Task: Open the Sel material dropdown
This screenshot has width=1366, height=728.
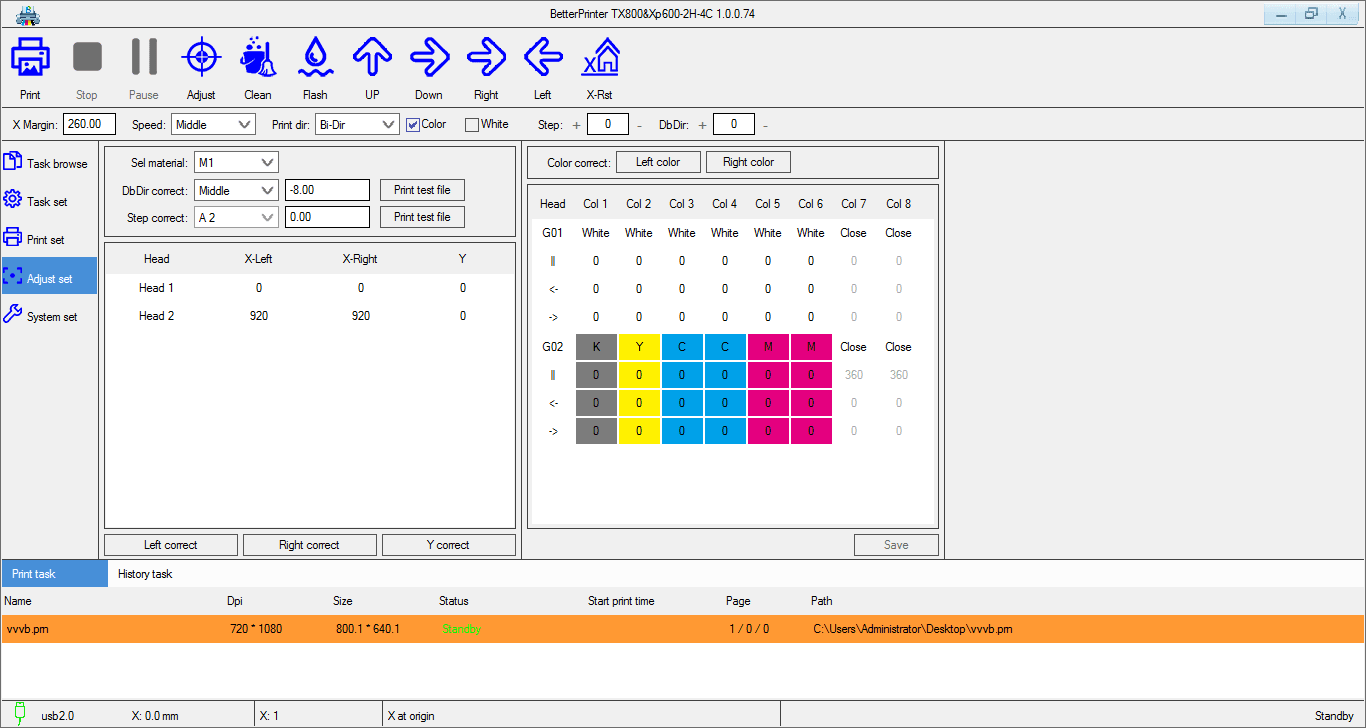Action: pos(236,162)
